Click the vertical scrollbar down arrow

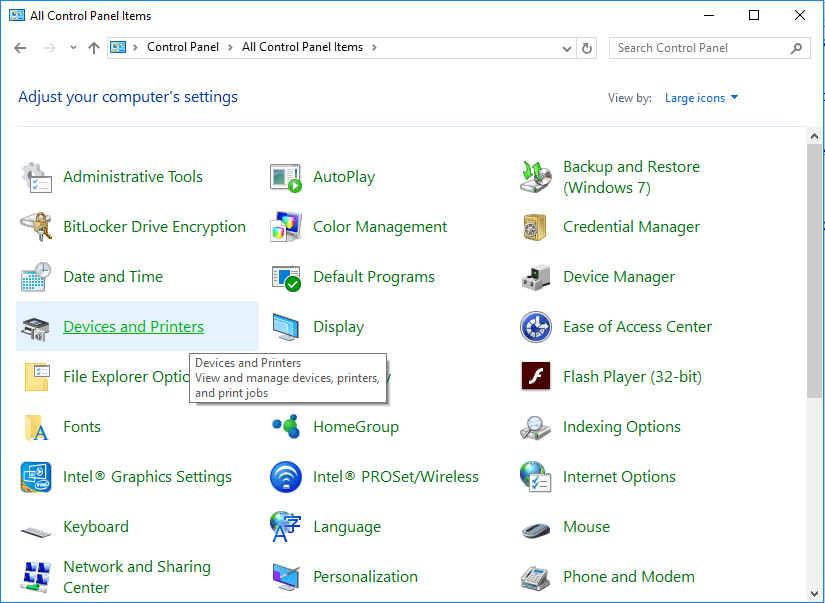[x=815, y=594]
